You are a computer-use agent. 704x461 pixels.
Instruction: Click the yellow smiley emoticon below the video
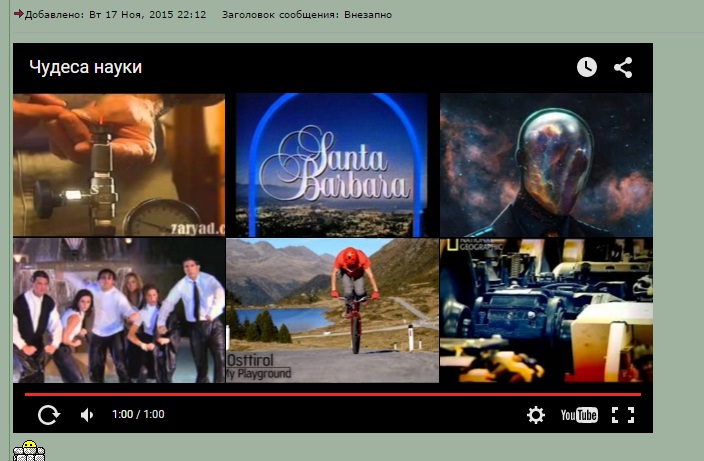tap(29, 451)
